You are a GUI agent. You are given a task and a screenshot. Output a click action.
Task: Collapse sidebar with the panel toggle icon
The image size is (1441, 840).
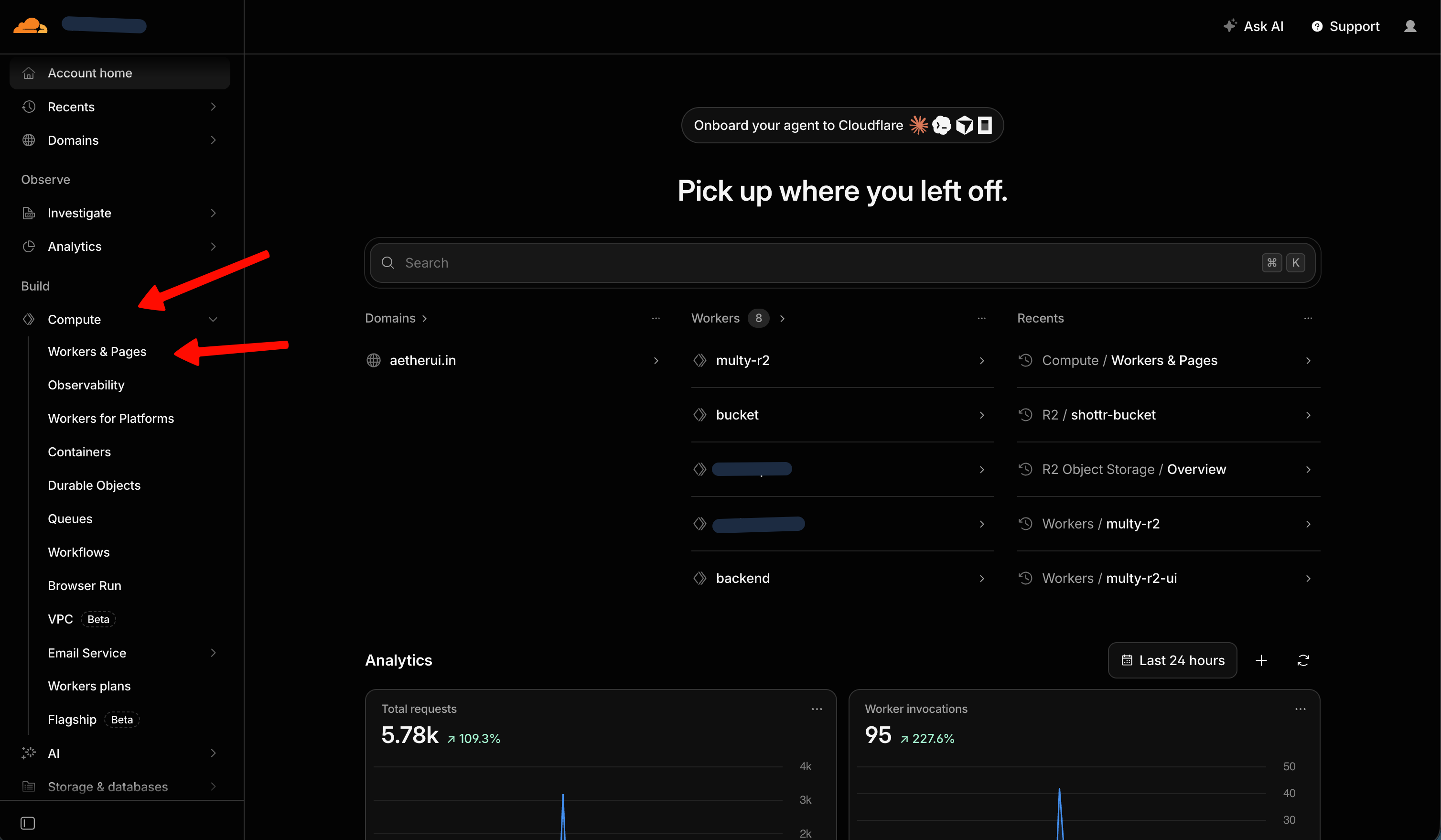pos(28,823)
